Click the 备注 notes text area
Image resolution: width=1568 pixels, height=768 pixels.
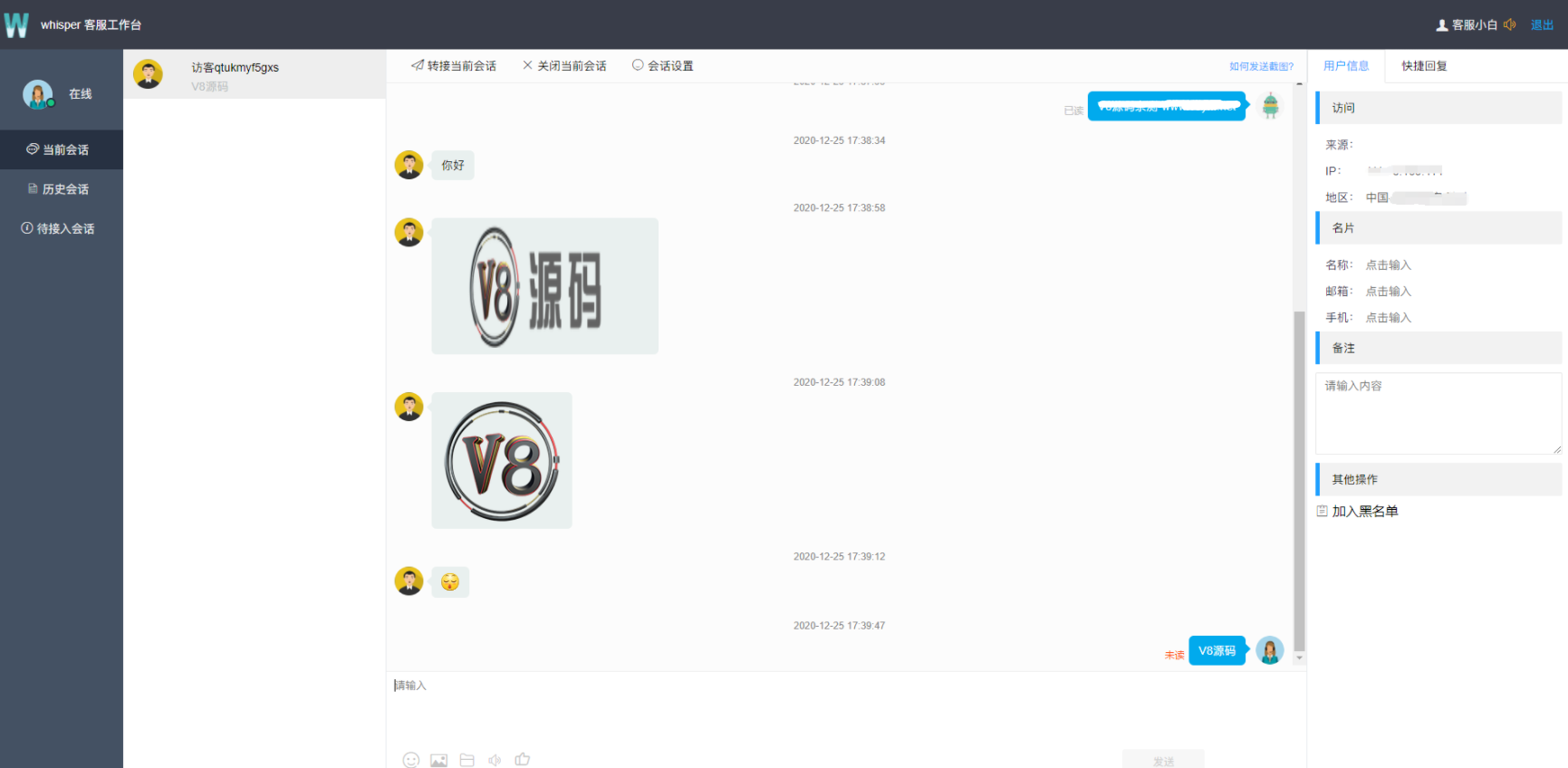pyautogui.click(x=1438, y=413)
